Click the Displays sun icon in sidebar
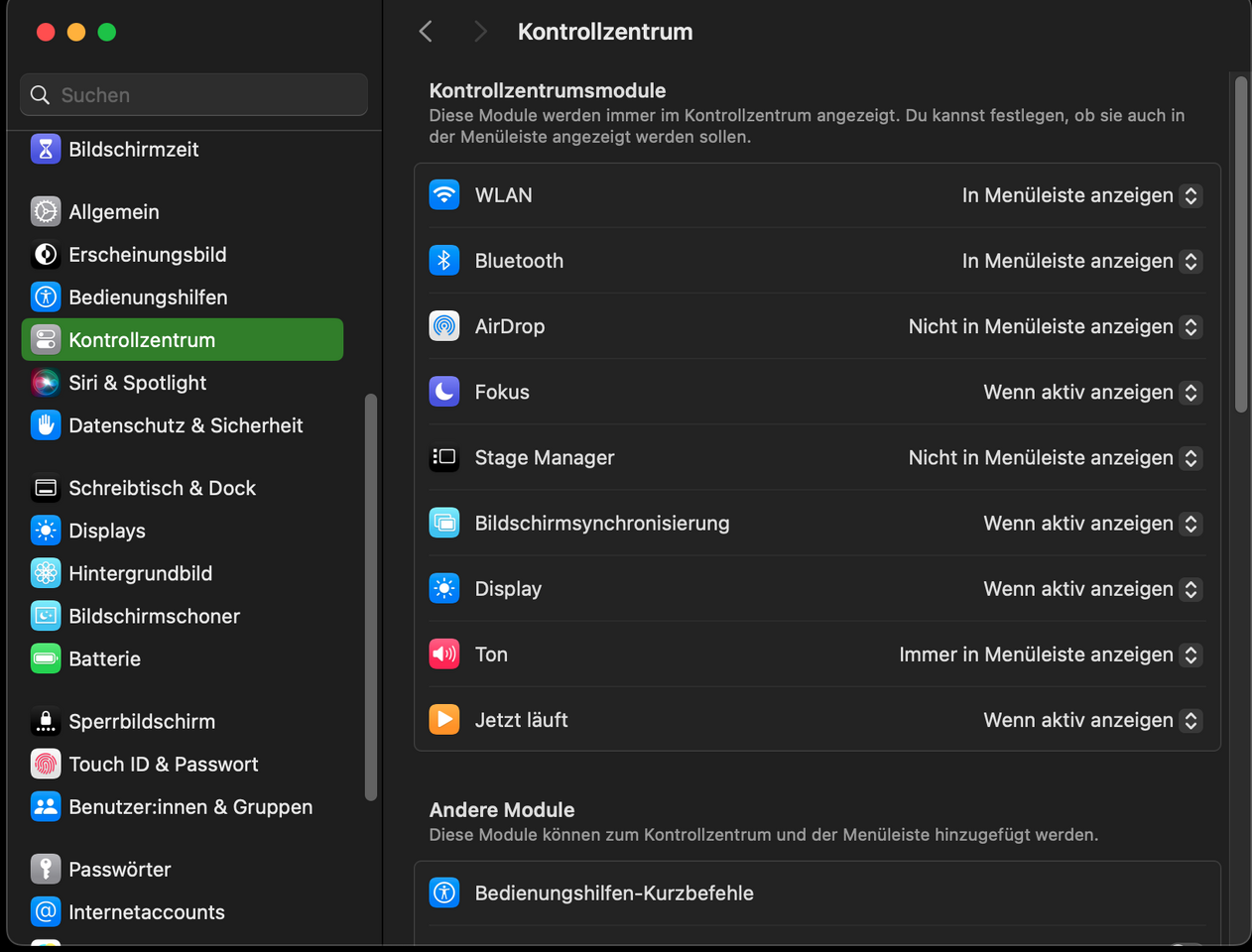The width and height of the screenshot is (1252, 952). [x=46, y=530]
